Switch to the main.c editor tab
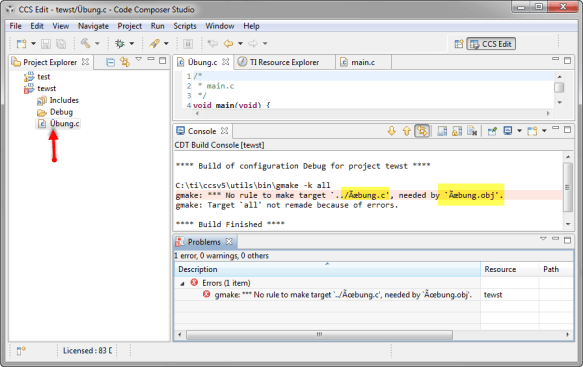 point(363,62)
